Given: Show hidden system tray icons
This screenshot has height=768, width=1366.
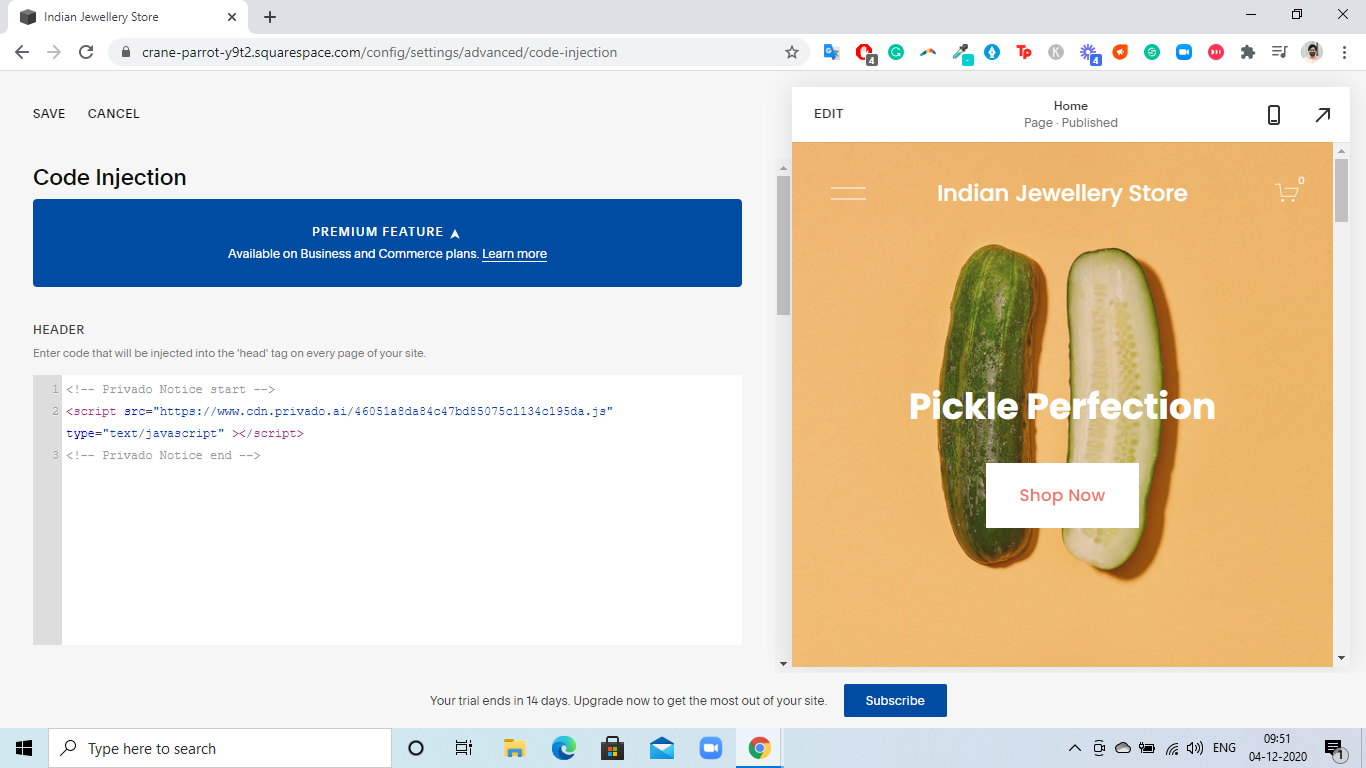Looking at the screenshot, I should 1075,748.
